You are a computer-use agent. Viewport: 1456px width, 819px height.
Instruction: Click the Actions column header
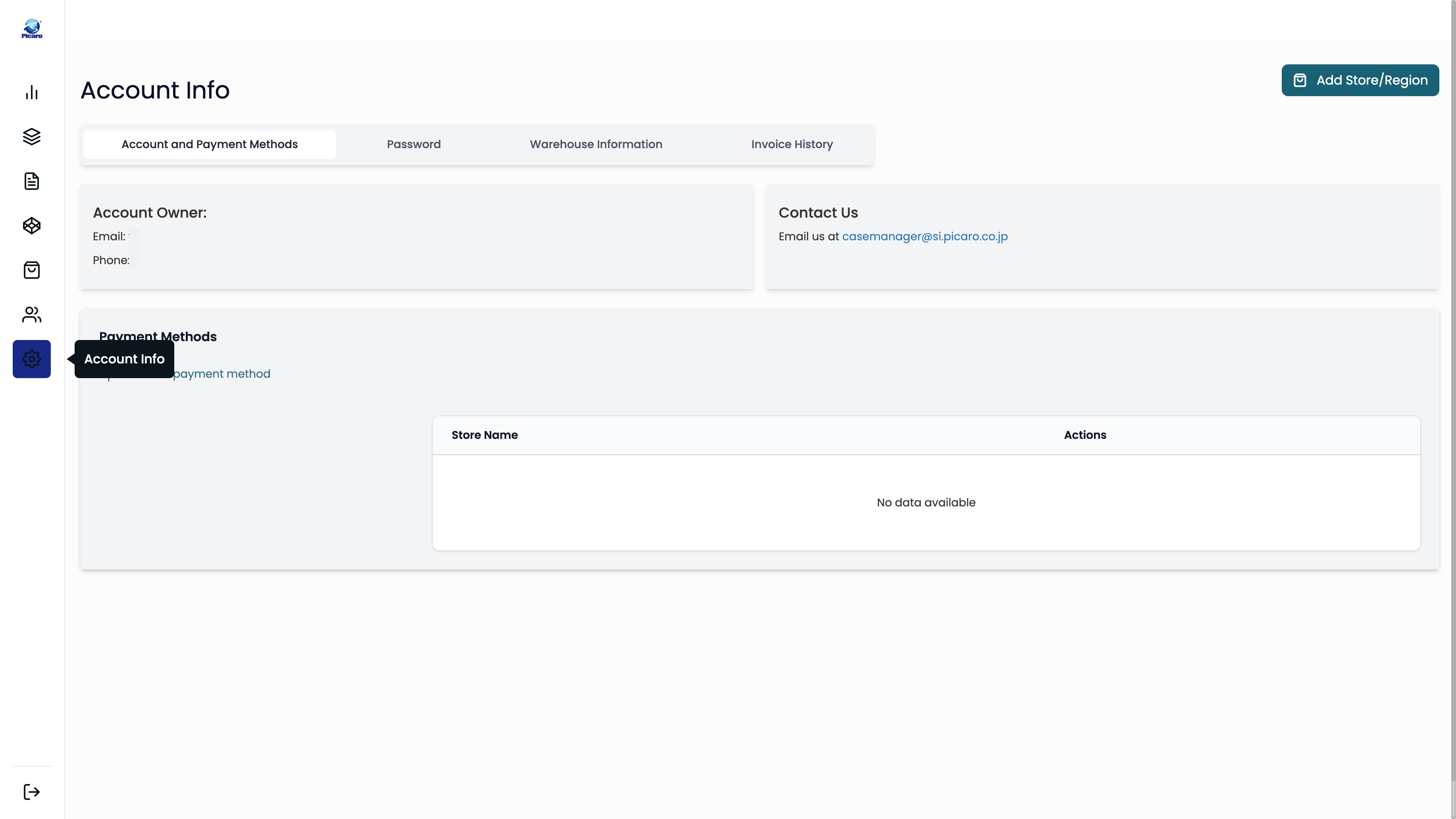(1084, 435)
